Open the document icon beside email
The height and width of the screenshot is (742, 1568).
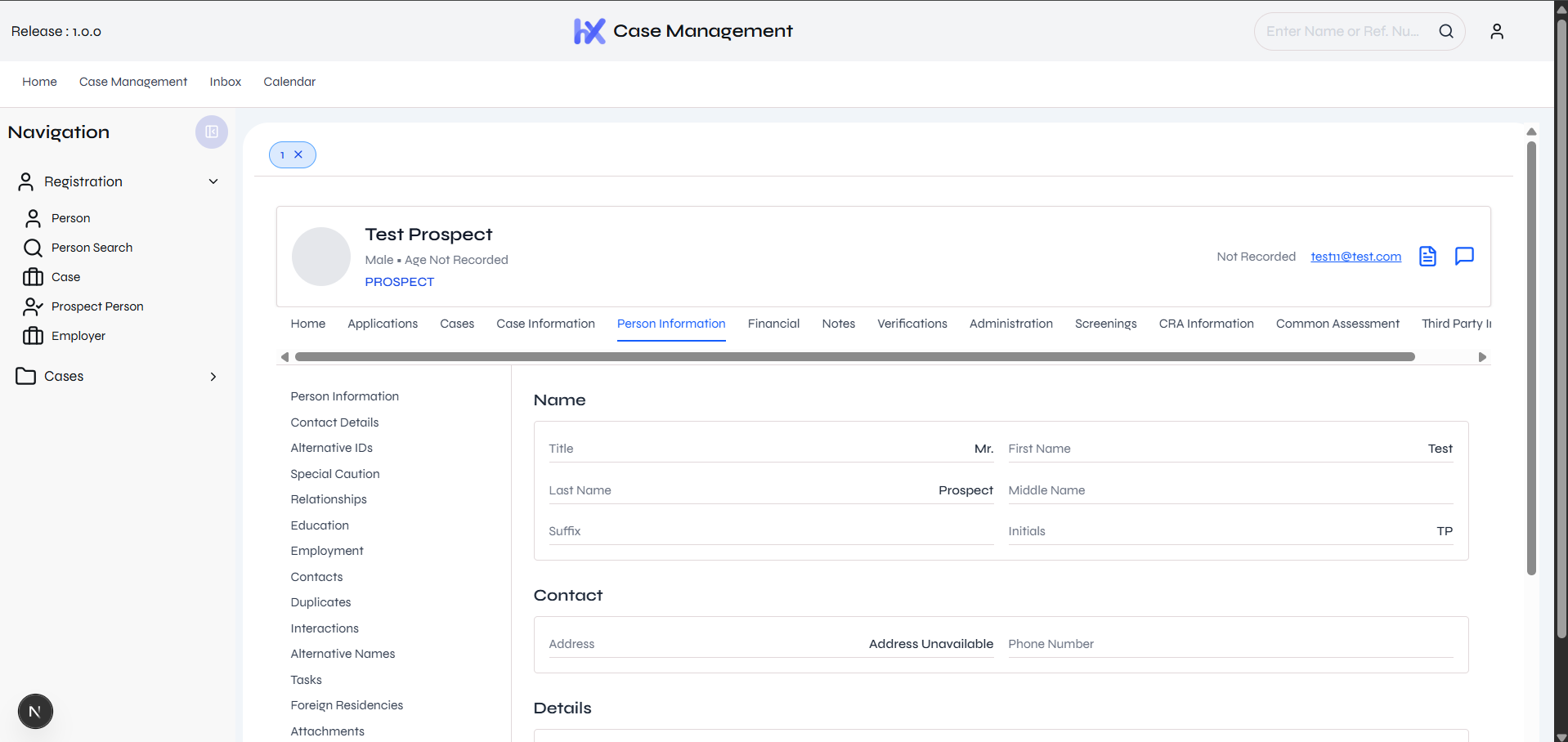(1427, 257)
